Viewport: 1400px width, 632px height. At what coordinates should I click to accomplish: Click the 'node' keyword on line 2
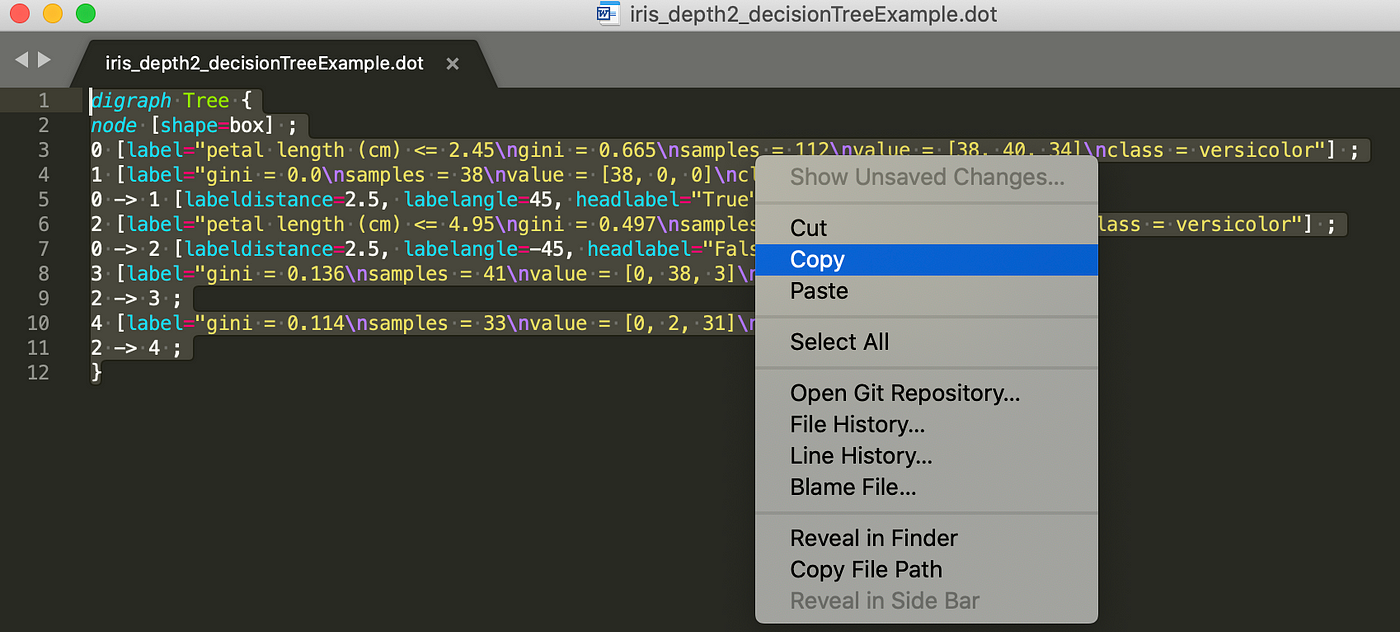[113, 126]
